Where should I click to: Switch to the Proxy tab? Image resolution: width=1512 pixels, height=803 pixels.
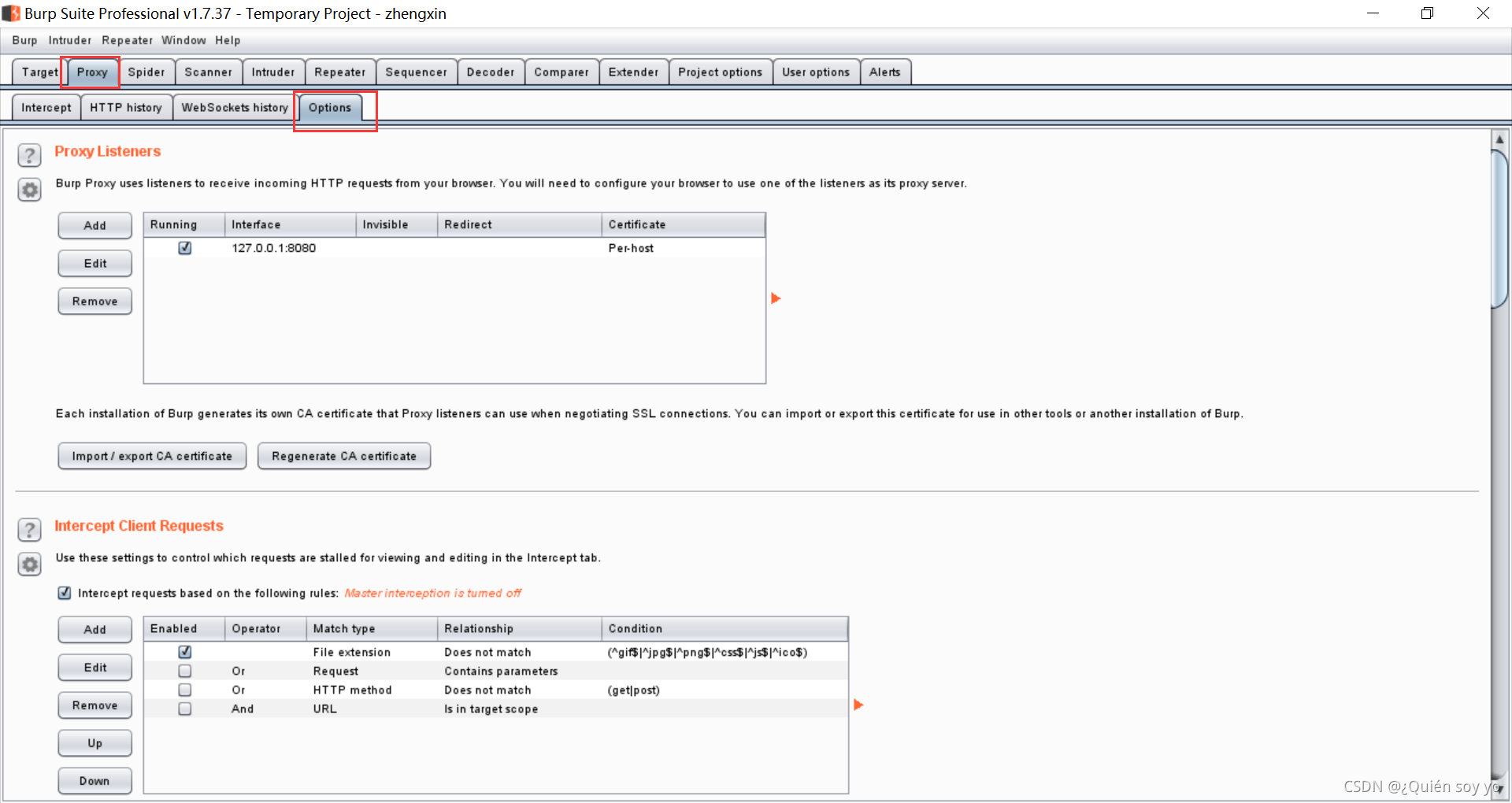coord(92,72)
